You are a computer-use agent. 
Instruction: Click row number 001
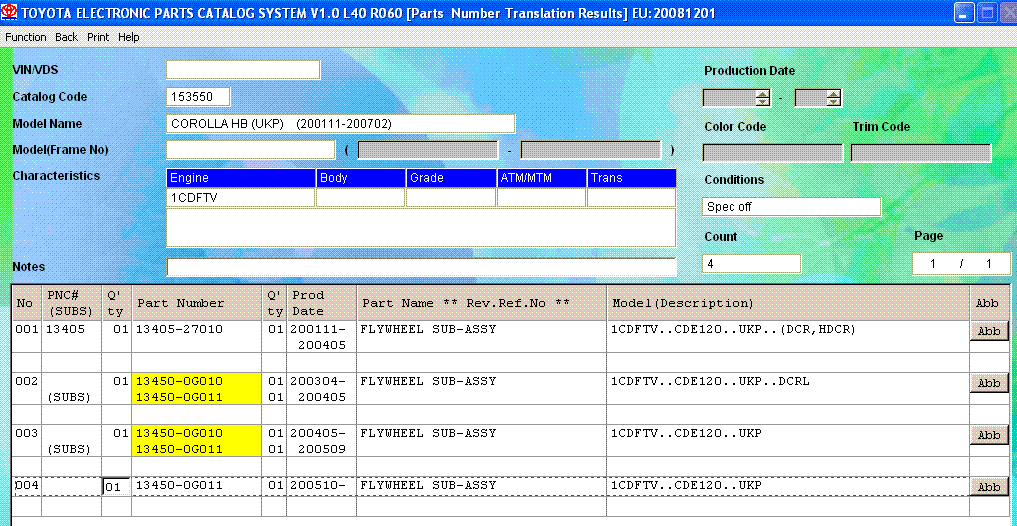point(25,329)
